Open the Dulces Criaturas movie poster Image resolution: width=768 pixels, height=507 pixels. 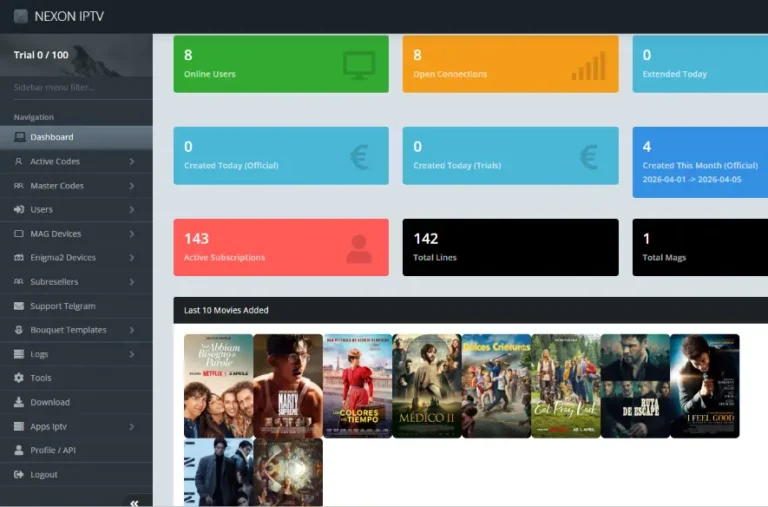coord(497,386)
